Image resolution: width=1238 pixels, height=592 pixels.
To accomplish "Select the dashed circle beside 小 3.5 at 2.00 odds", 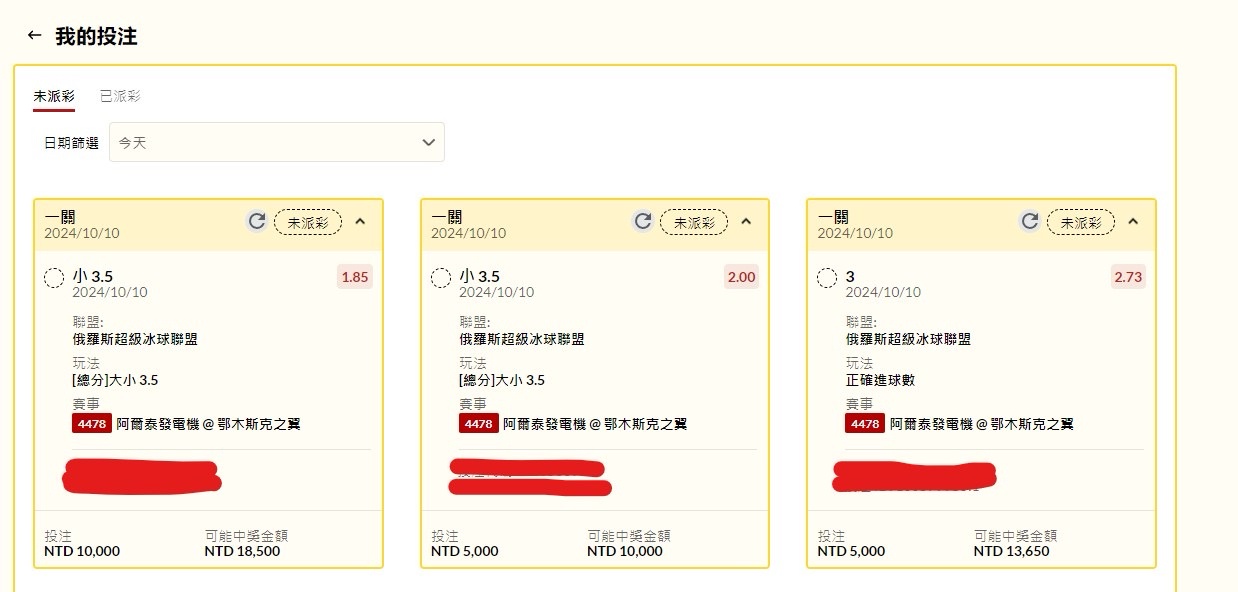I will pyautogui.click(x=441, y=278).
